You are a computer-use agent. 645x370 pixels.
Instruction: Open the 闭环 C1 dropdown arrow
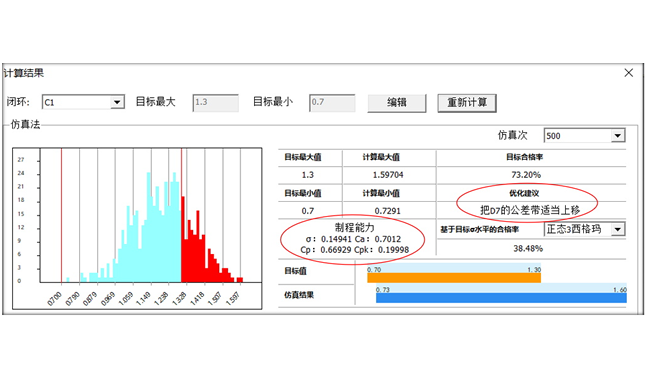[x=117, y=102]
